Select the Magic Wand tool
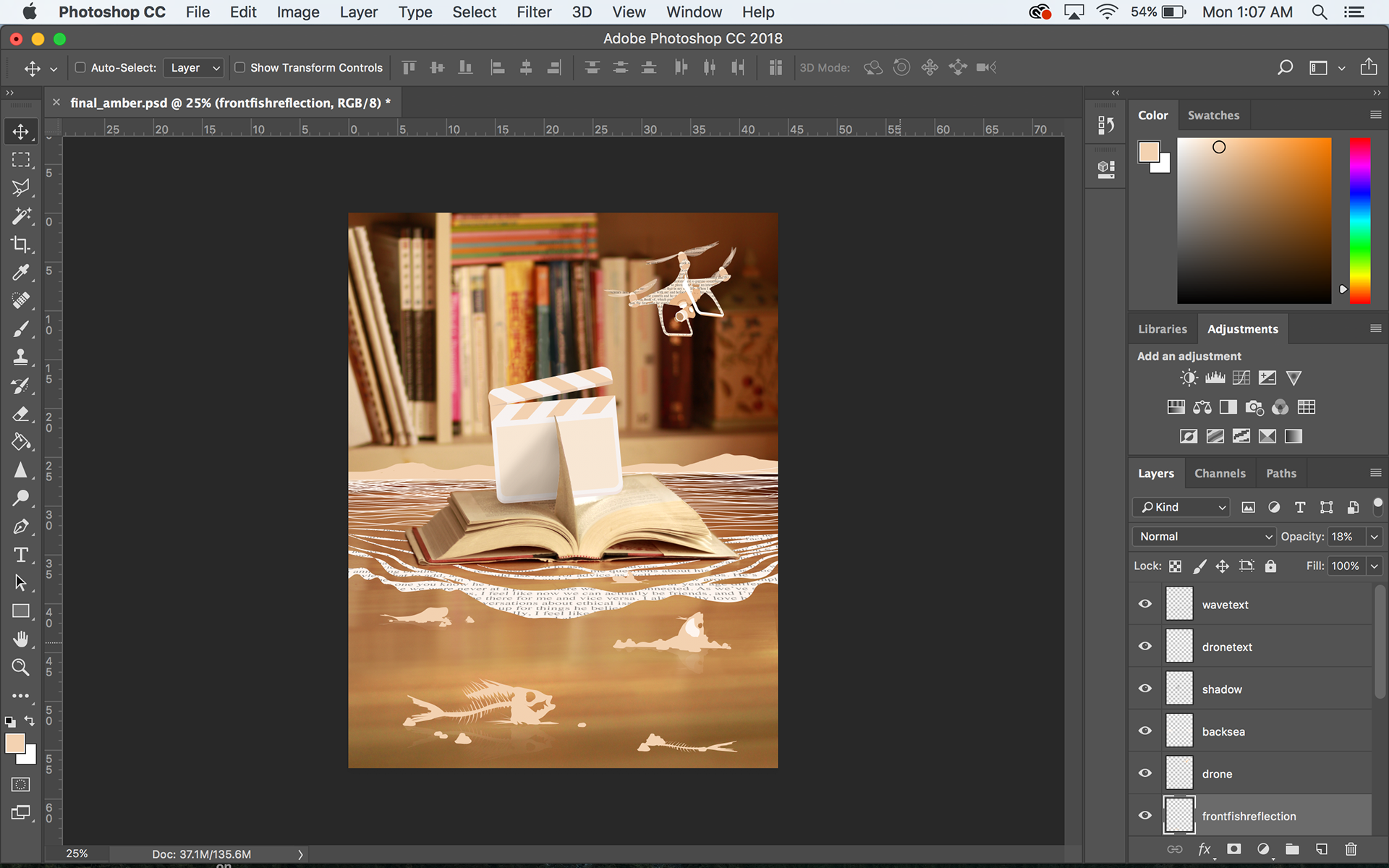 (x=20, y=216)
